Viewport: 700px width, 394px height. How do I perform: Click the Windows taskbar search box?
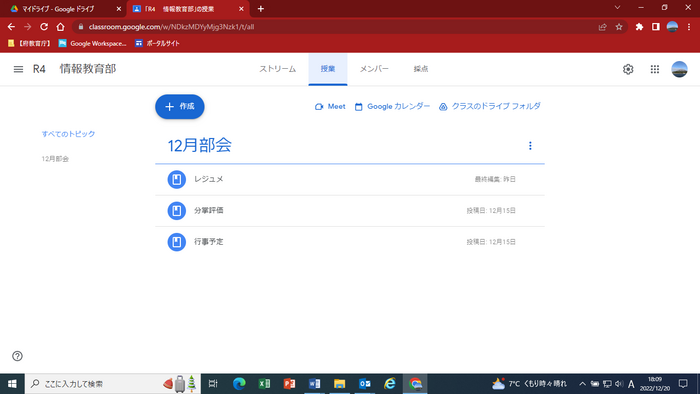coord(113,384)
